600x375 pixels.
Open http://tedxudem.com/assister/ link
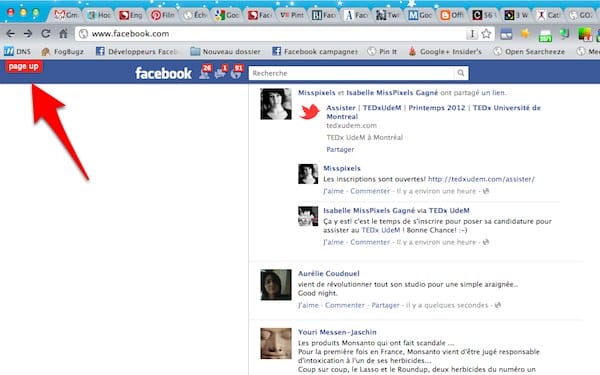click(481, 179)
